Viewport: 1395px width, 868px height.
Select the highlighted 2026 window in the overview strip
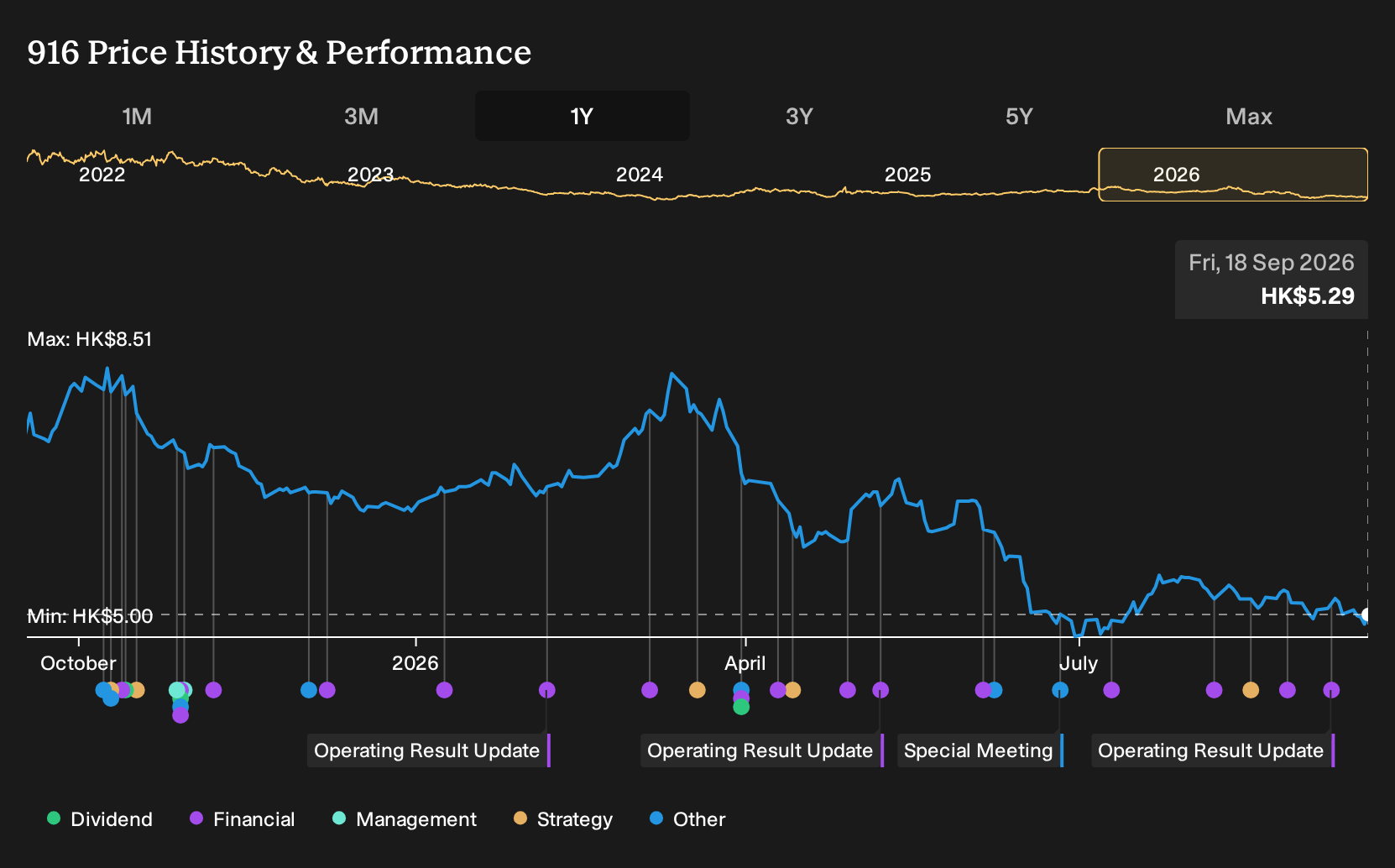tap(1233, 175)
